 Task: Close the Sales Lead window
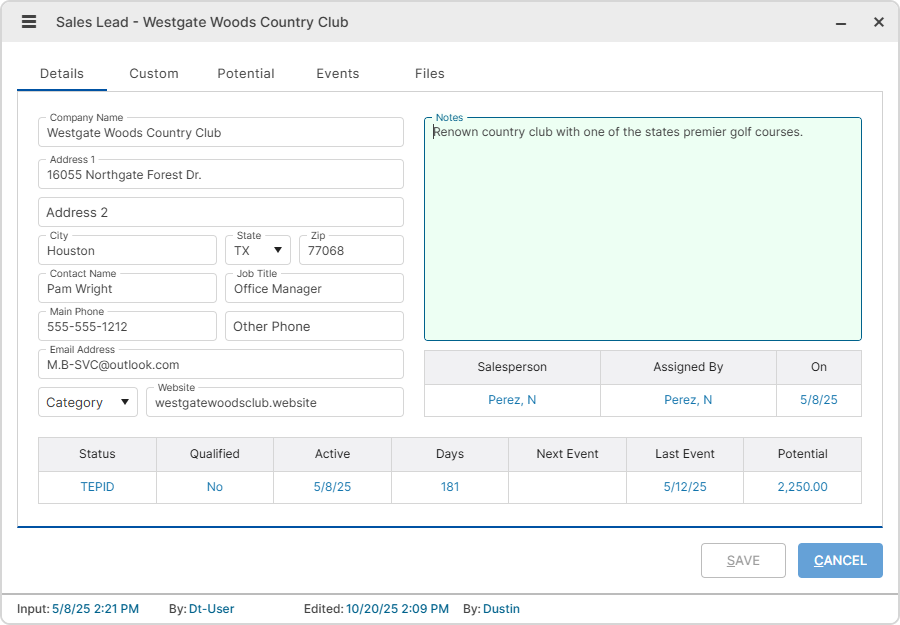[879, 22]
